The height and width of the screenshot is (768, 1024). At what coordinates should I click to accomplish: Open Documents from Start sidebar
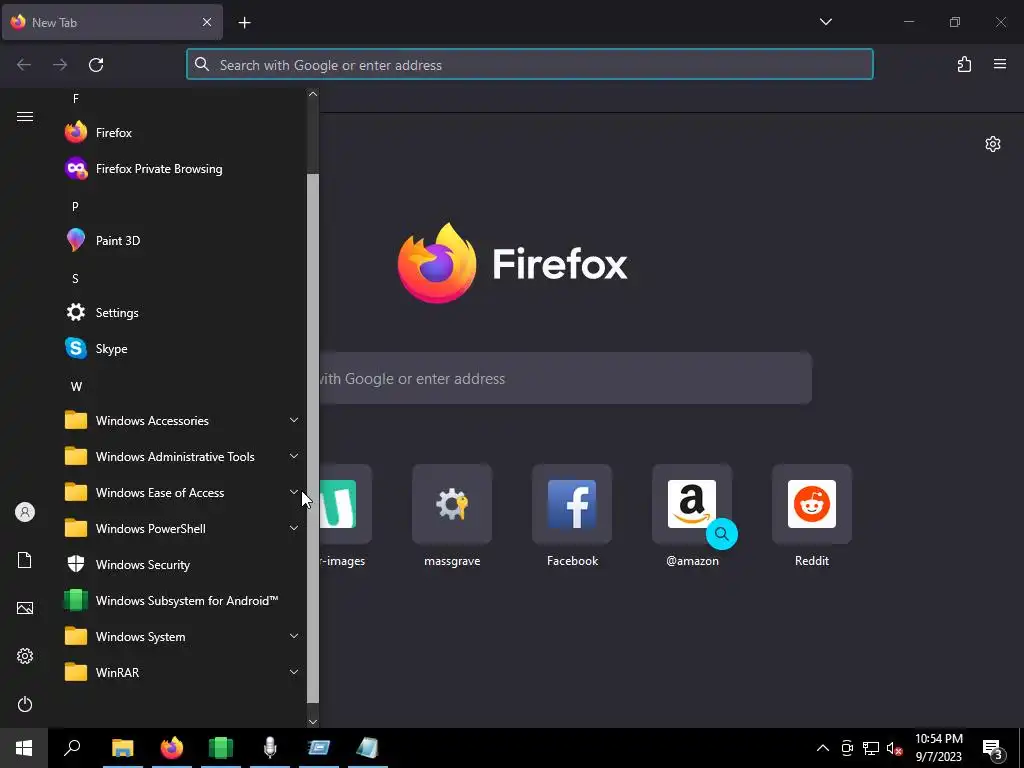(25, 560)
